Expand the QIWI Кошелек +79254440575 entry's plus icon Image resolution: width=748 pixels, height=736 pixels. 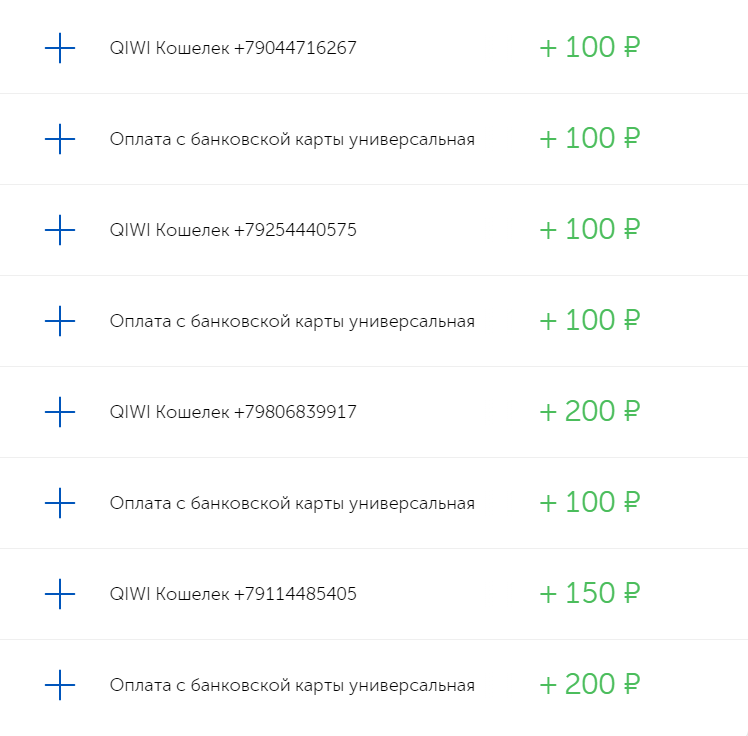tap(60, 230)
